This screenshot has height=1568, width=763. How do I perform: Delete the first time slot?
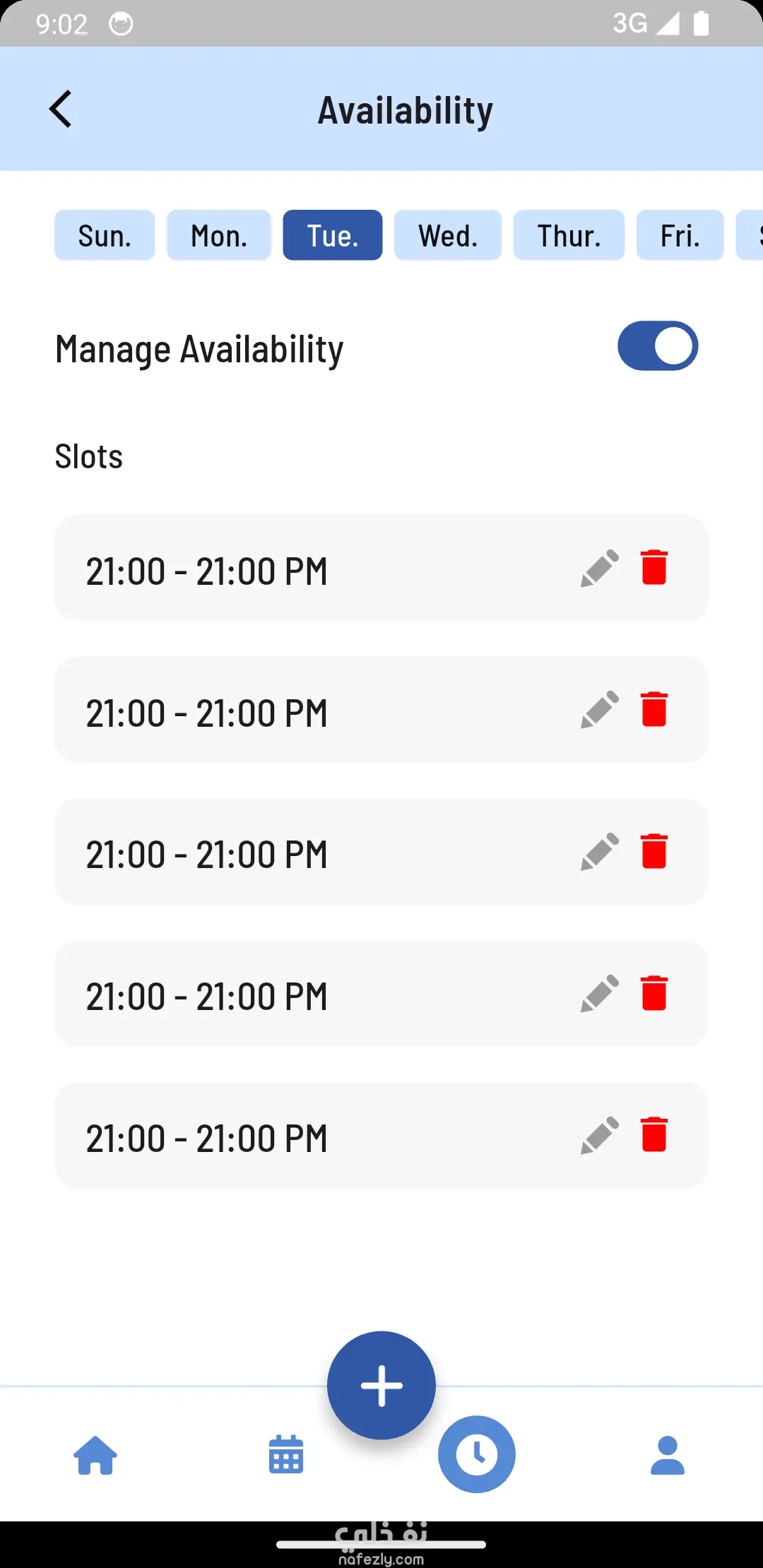pos(654,568)
